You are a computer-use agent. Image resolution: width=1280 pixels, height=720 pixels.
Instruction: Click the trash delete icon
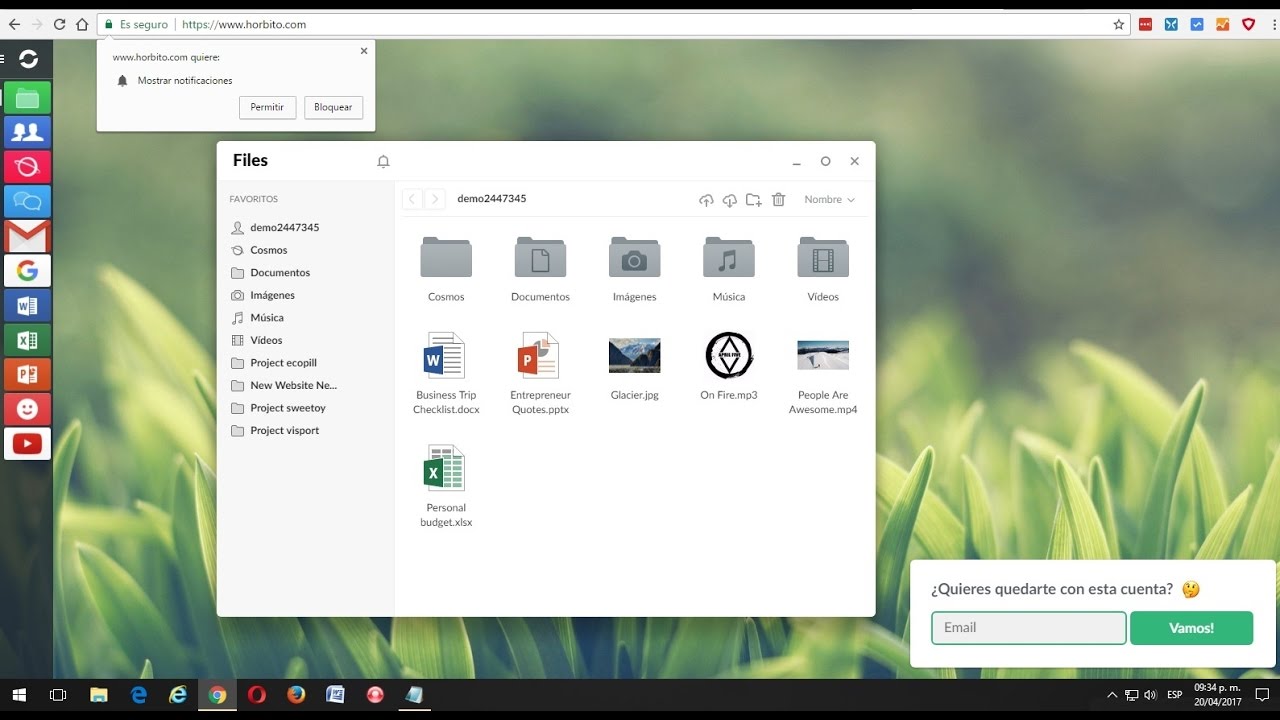(779, 200)
